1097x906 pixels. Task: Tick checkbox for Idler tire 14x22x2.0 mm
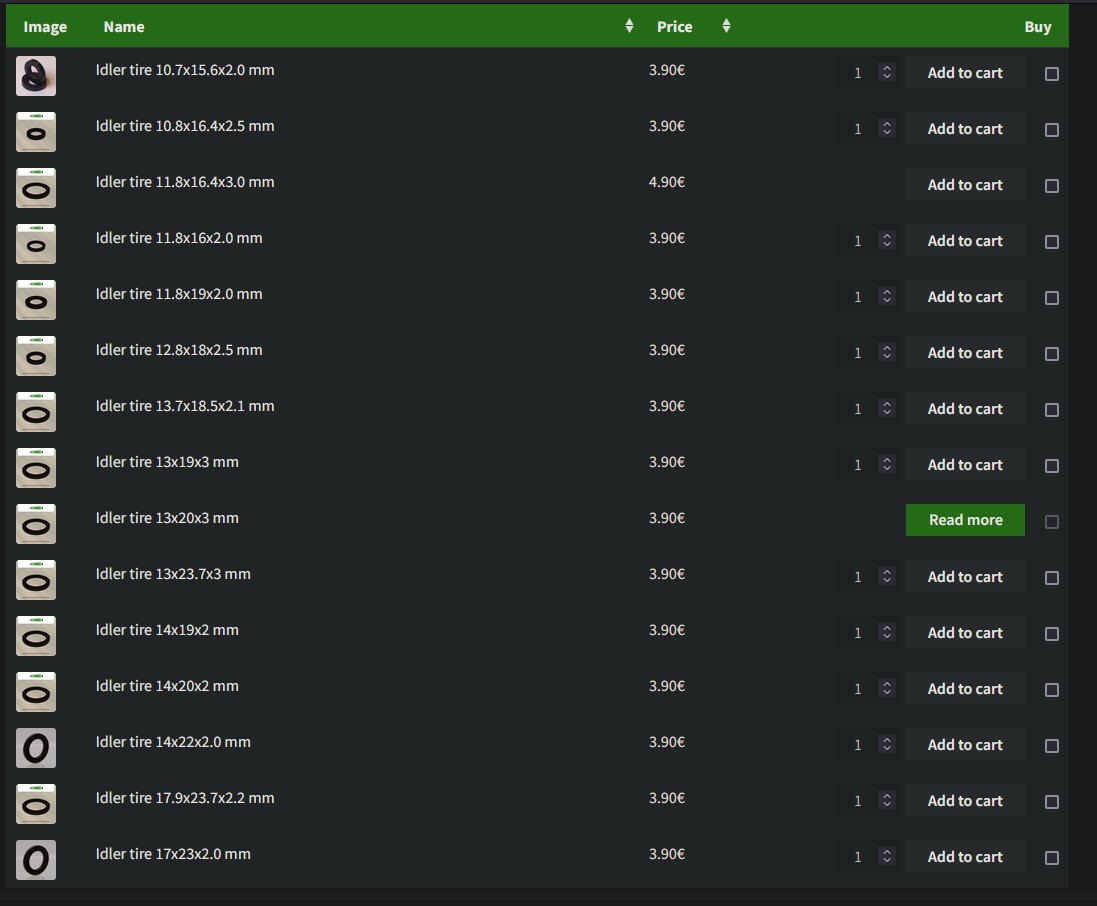[1052, 745]
